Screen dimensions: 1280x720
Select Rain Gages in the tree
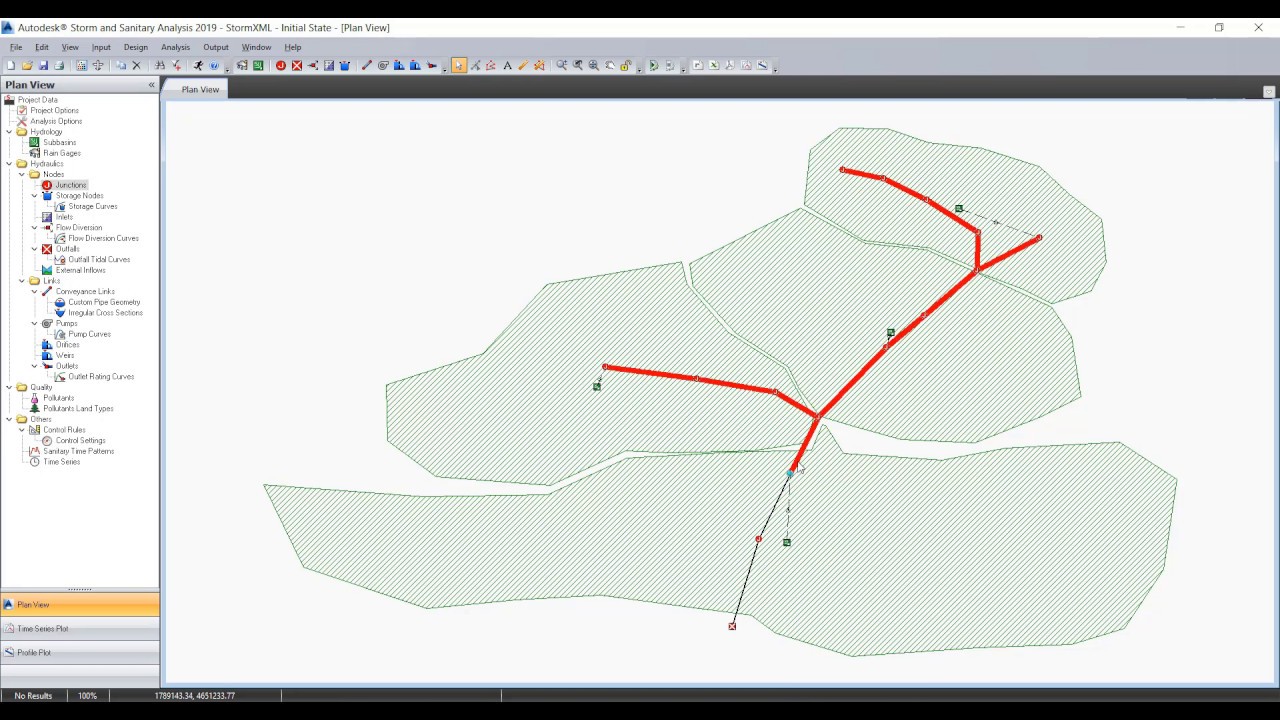coord(62,153)
